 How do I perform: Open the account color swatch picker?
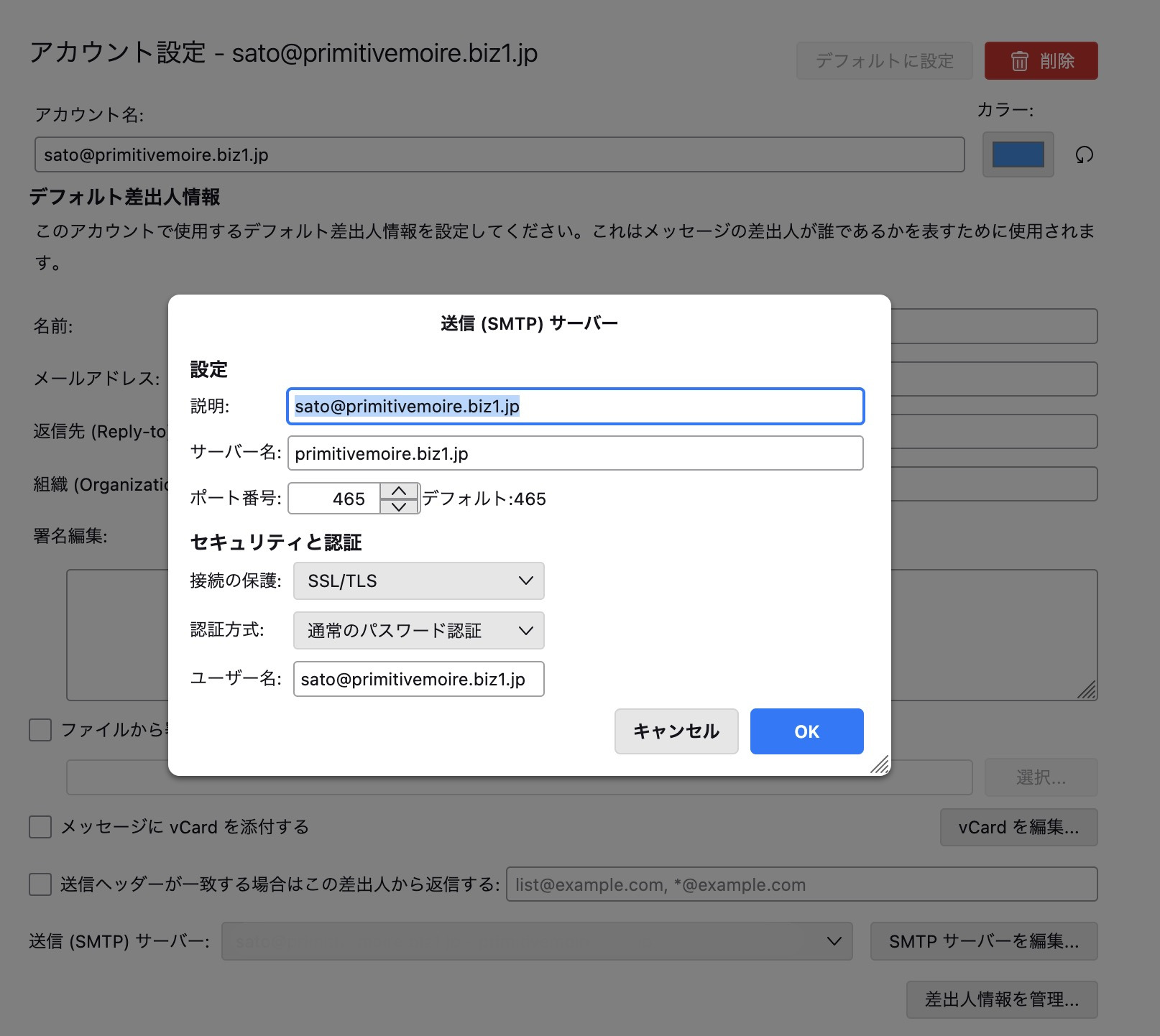pos(1018,154)
